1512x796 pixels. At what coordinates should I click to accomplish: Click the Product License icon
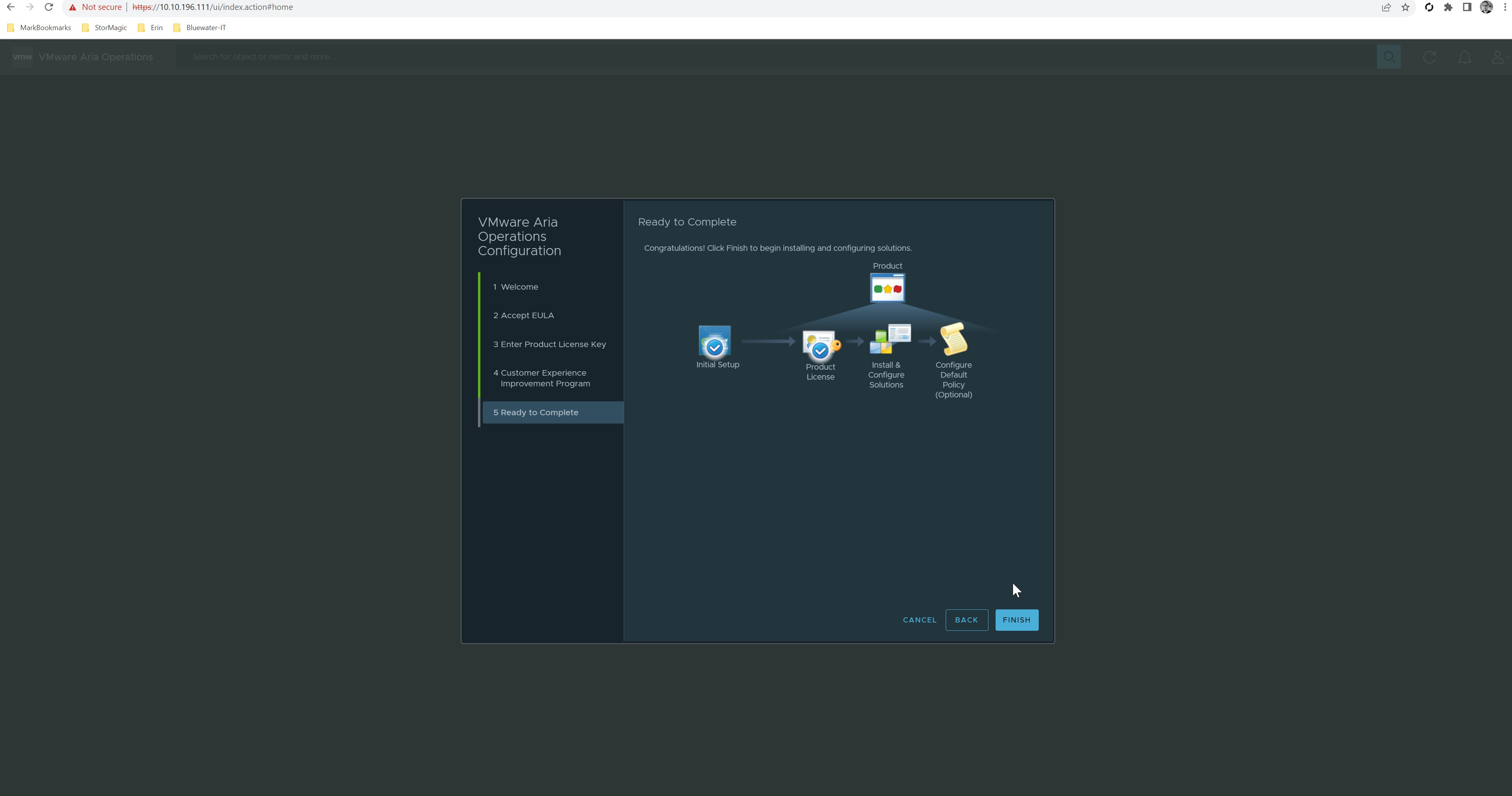[x=821, y=346]
